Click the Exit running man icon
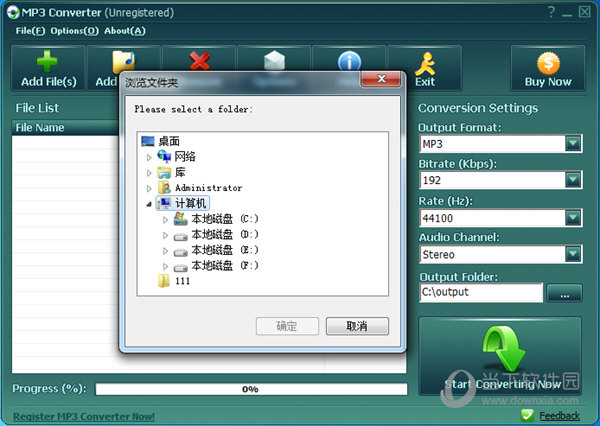Viewport: 600px width, 426px height. (425, 63)
